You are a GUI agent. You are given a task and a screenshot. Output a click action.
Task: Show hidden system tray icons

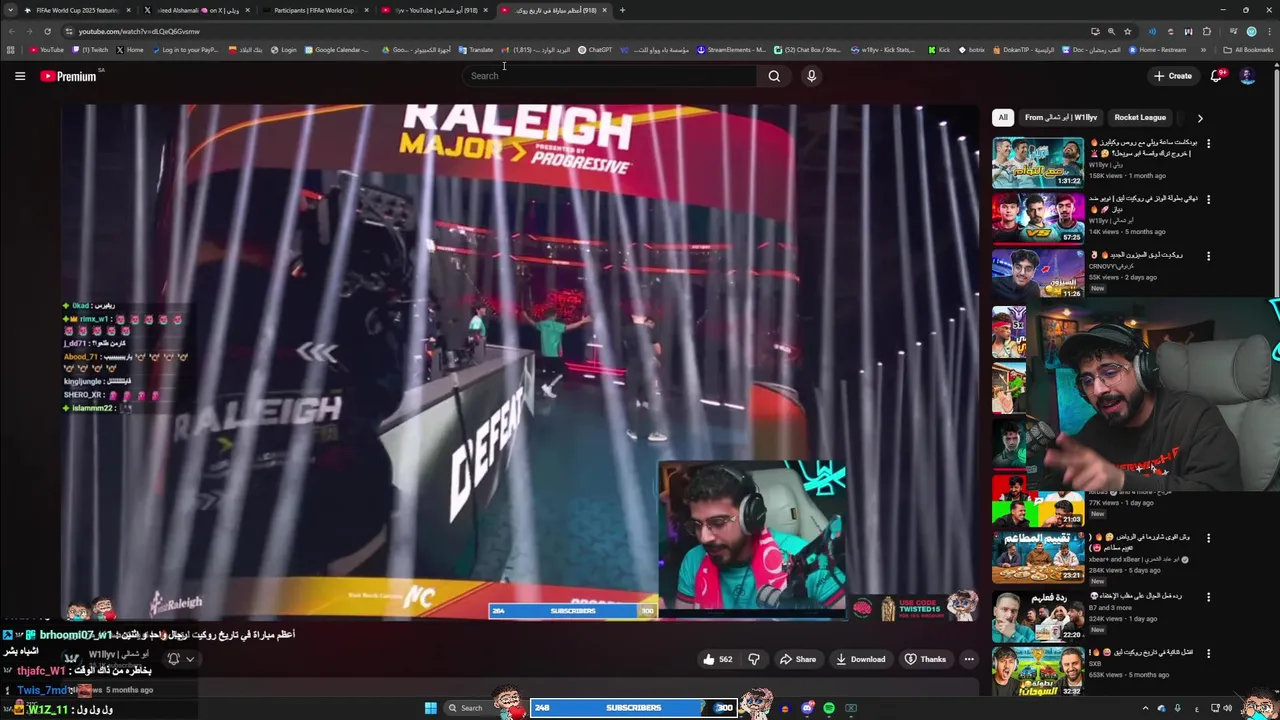pos(1146,708)
